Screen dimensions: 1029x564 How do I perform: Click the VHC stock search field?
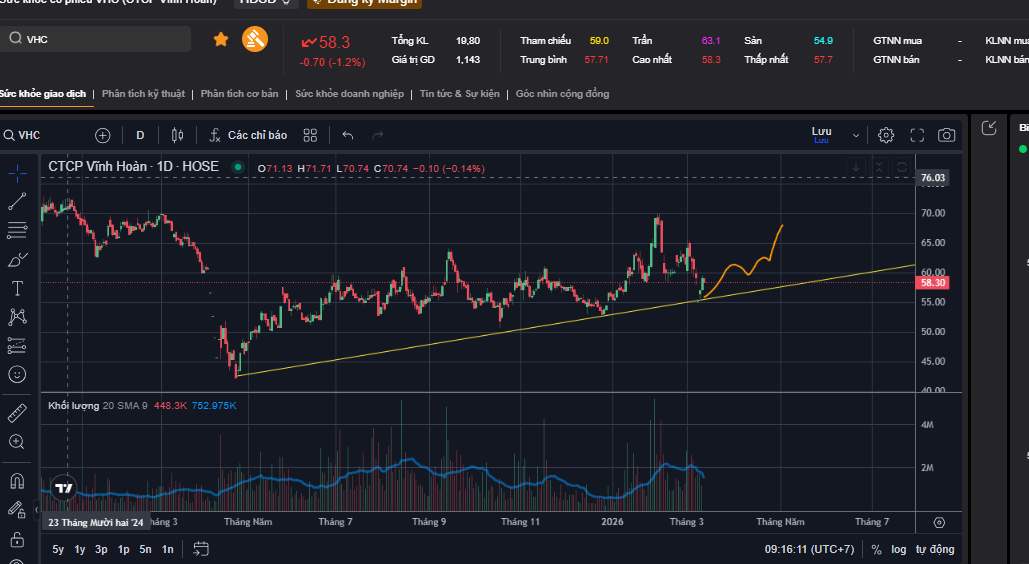tap(100, 39)
